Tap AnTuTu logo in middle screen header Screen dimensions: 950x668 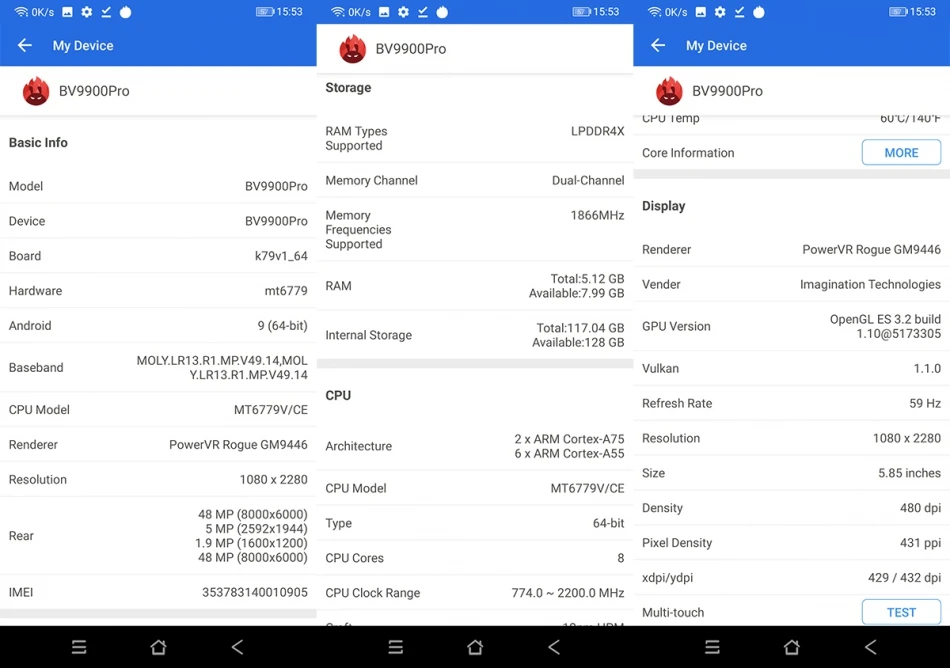coord(353,49)
